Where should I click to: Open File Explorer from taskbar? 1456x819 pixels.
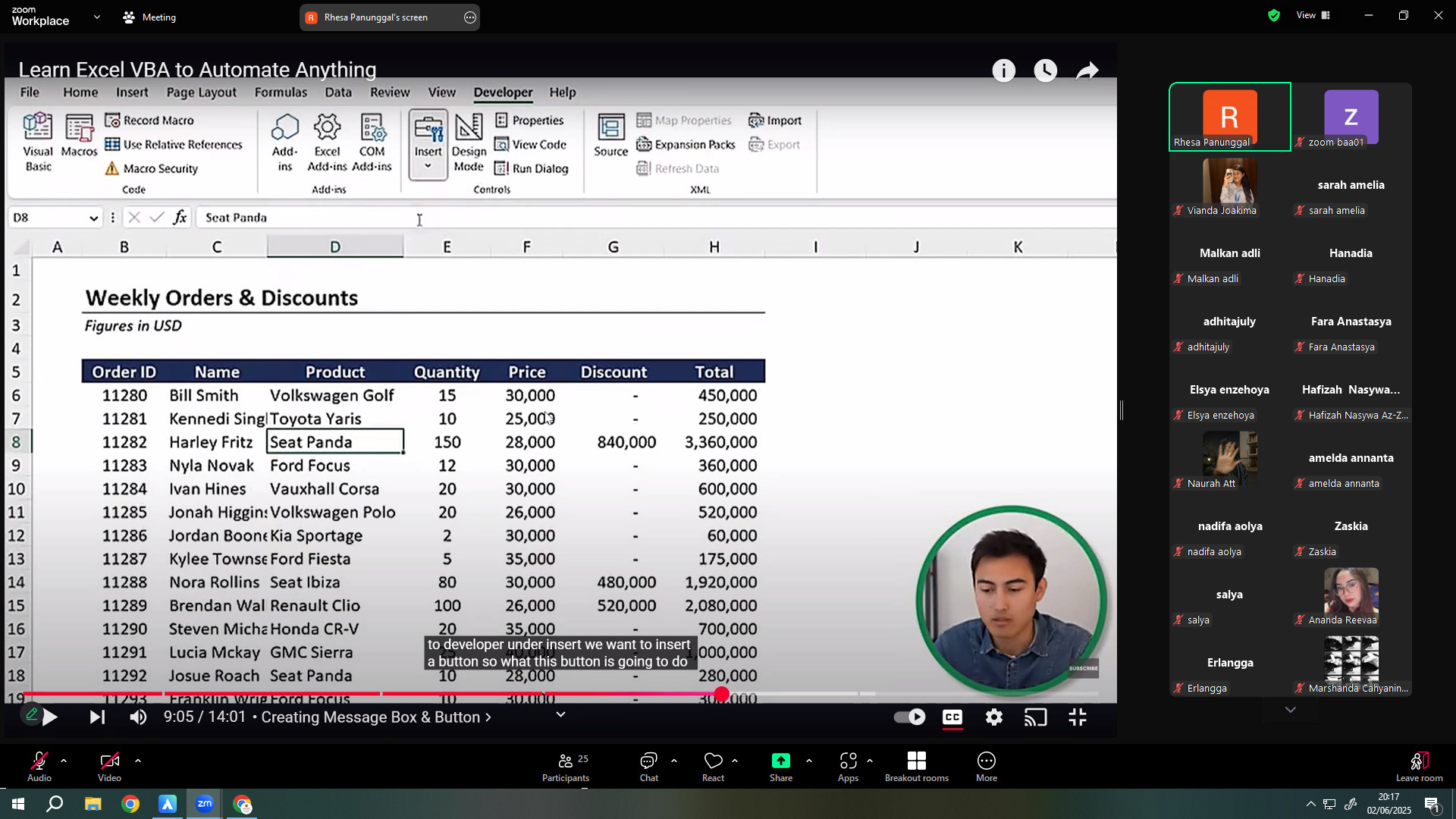coord(93,804)
